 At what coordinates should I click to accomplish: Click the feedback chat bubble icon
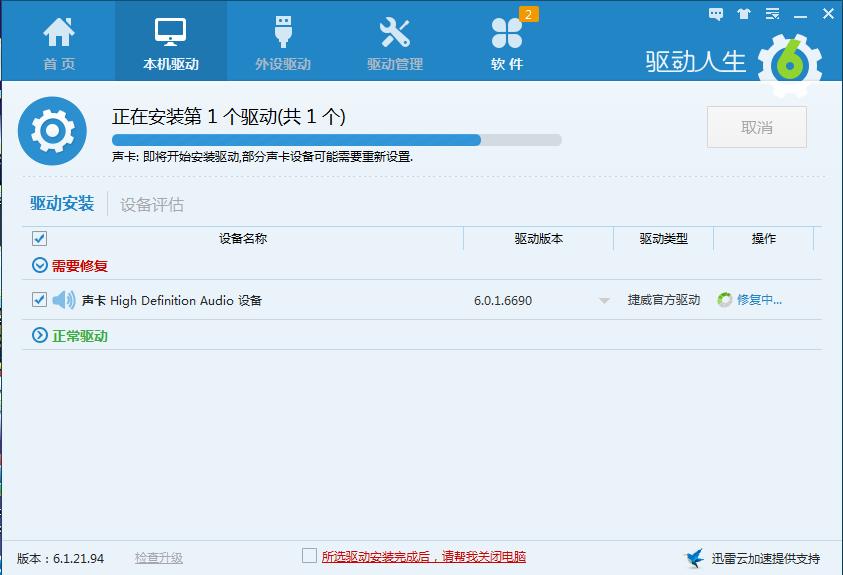716,14
